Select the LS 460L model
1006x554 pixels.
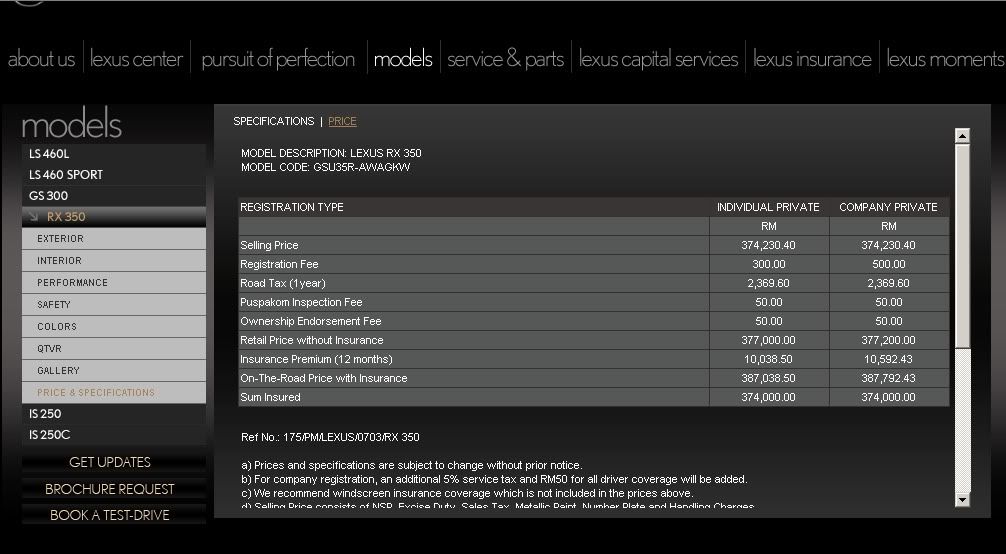tap(49, 154)
